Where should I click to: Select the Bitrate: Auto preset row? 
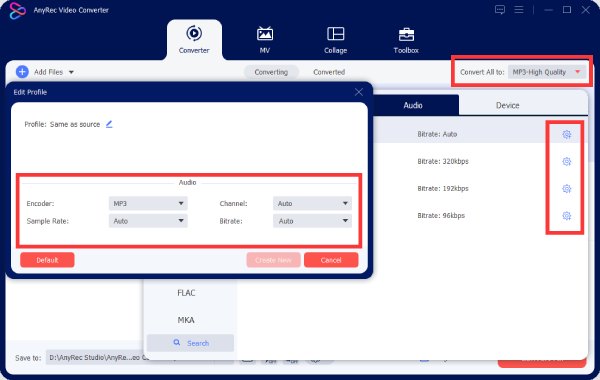[x=480, y=134]
